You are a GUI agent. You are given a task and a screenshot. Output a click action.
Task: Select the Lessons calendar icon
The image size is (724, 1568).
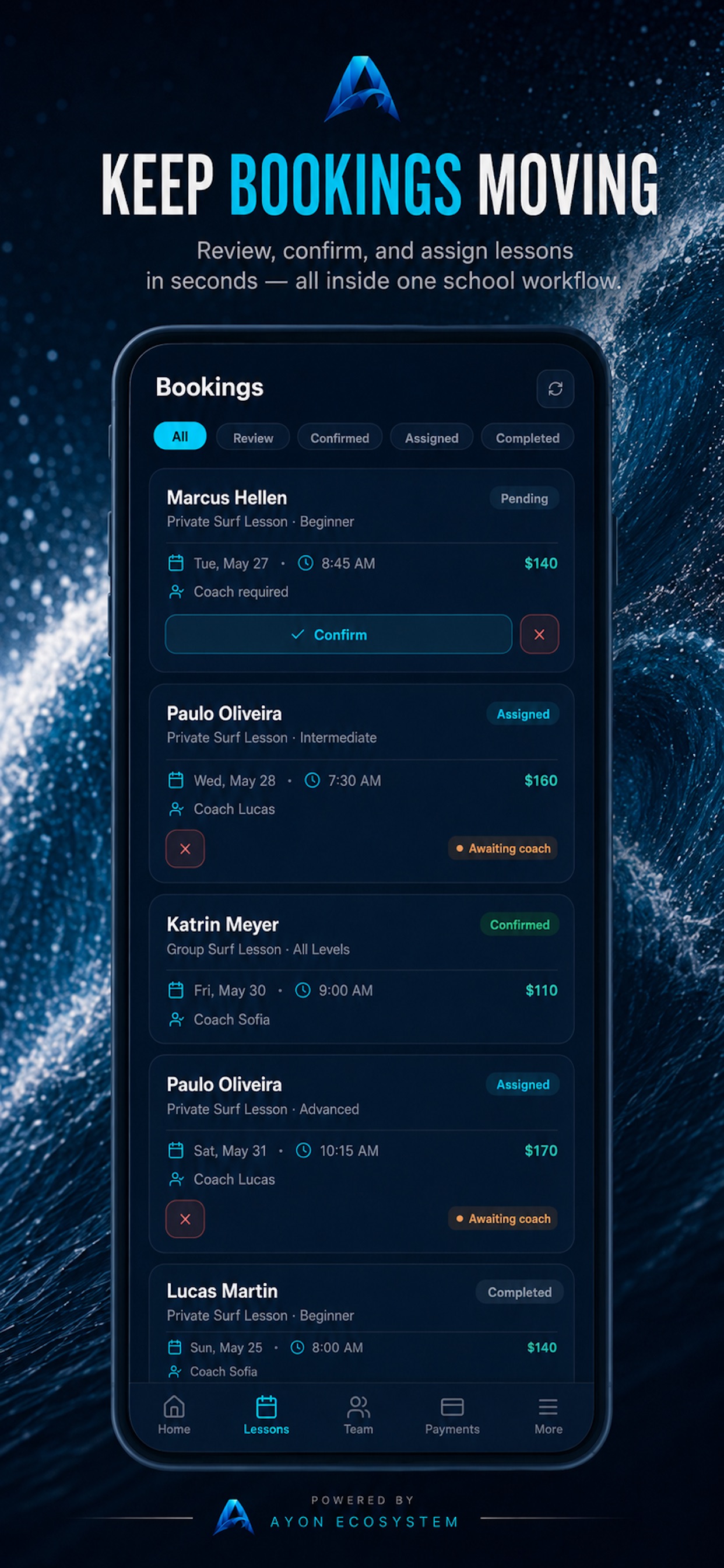[266, 1406]
